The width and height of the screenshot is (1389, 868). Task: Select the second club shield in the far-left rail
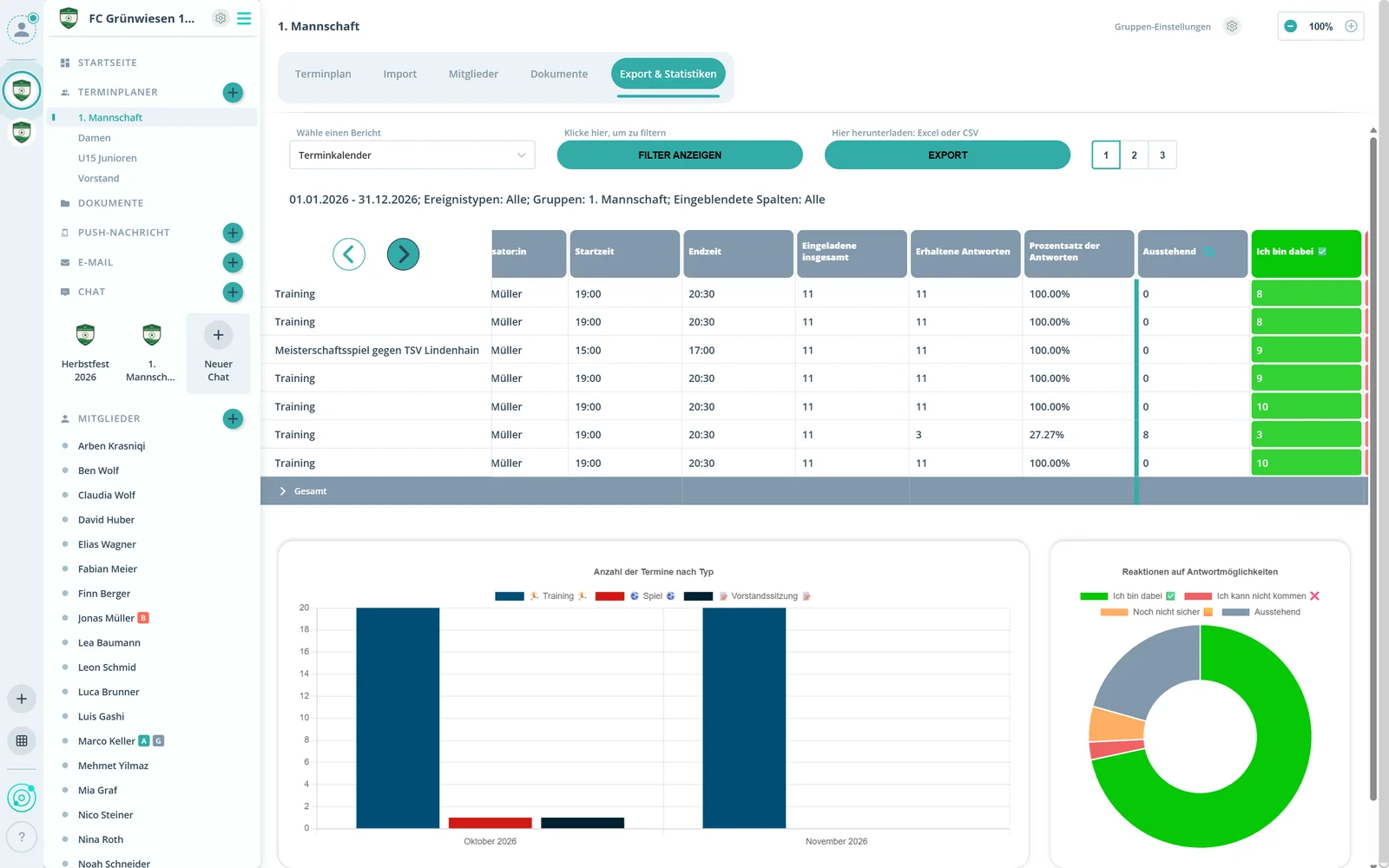tap(22, 132)
